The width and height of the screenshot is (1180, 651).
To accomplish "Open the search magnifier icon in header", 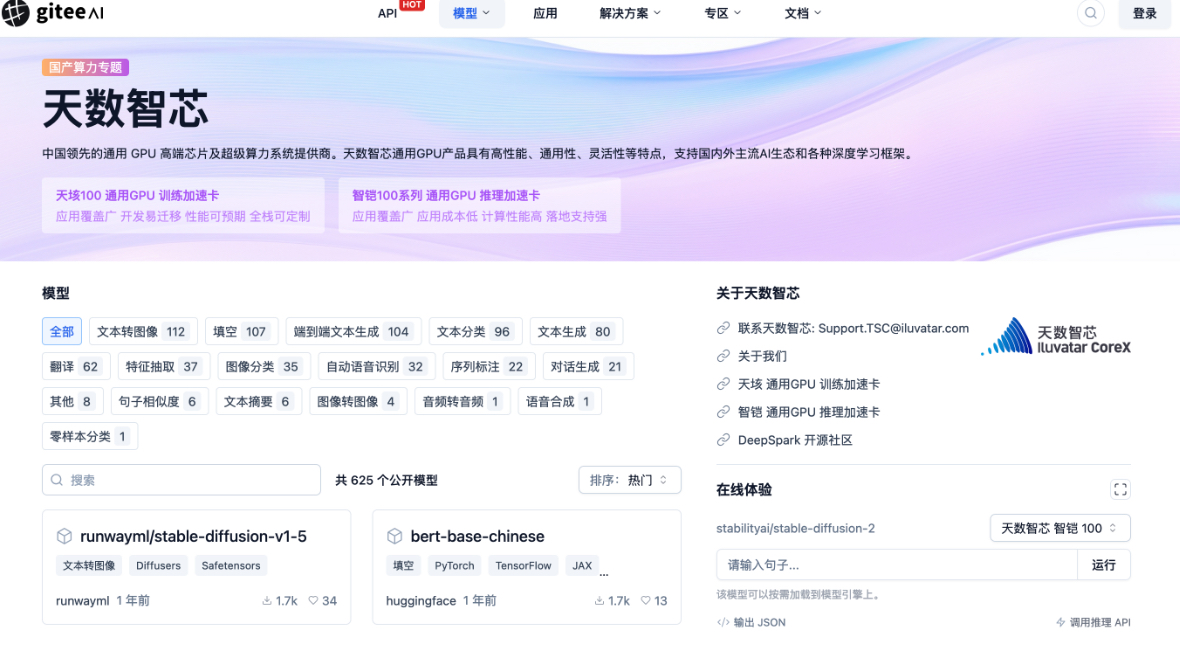I will coord(1090,13).
